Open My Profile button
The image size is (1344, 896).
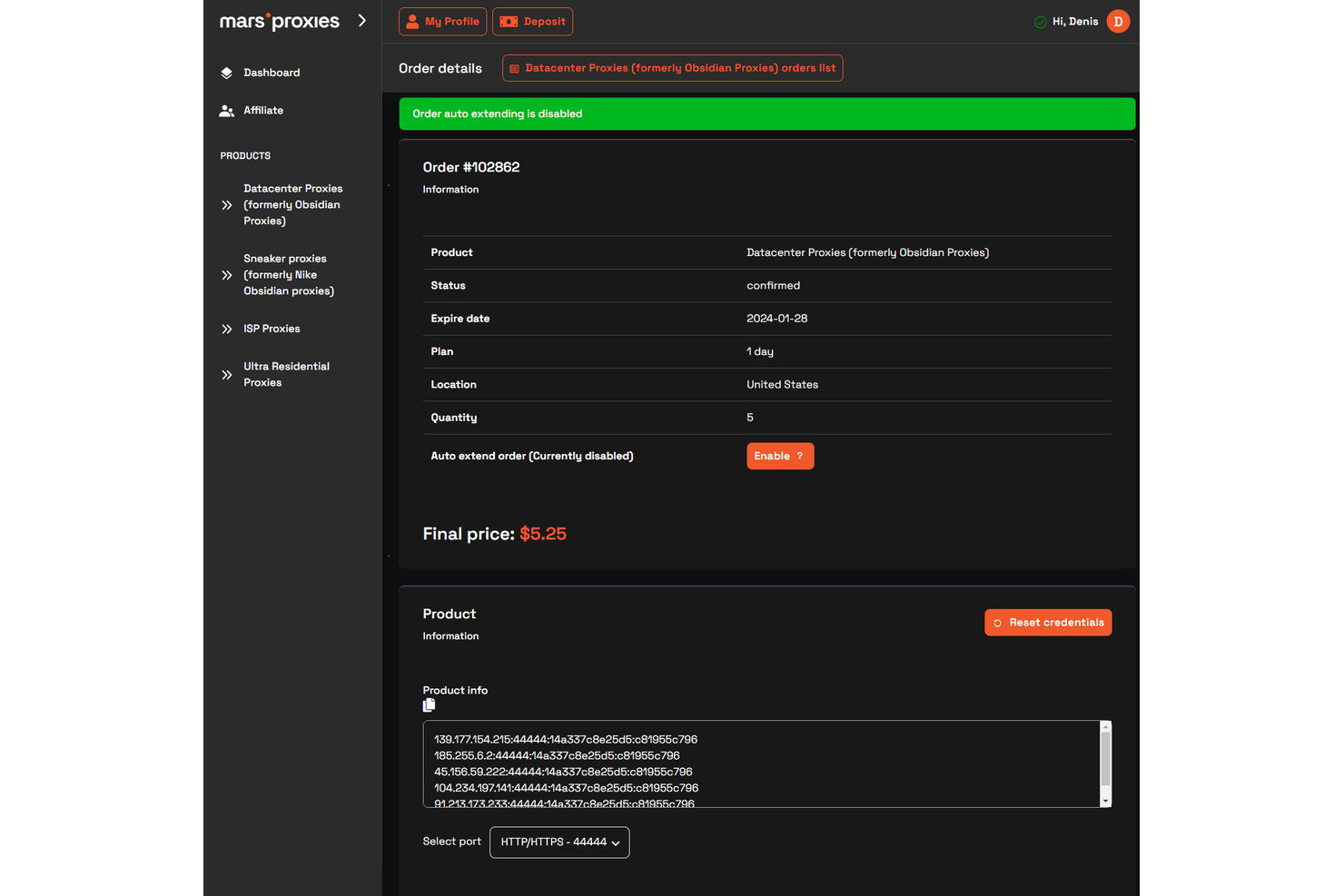tap(442, 22)
